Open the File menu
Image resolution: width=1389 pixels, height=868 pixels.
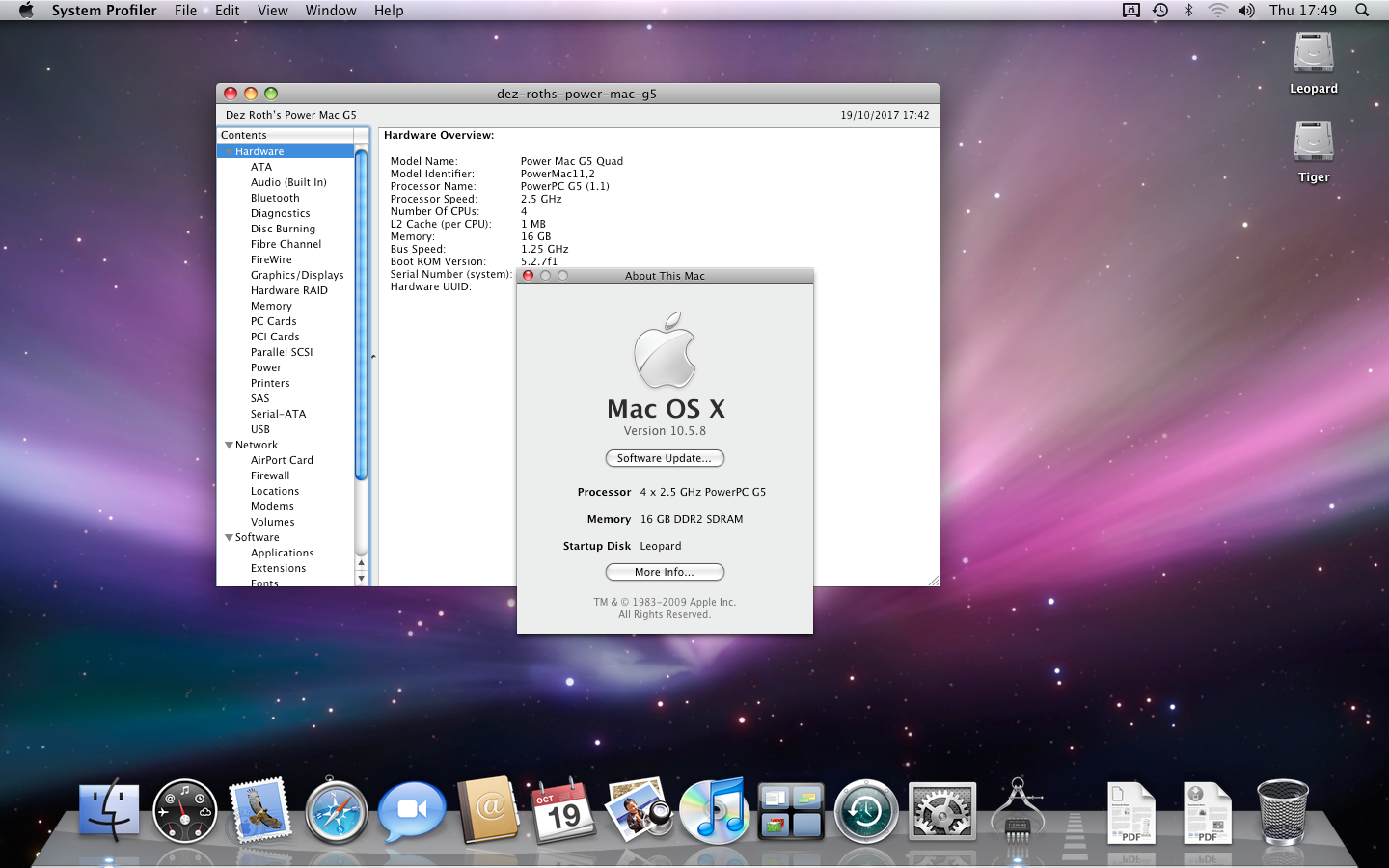click(186, 11)
